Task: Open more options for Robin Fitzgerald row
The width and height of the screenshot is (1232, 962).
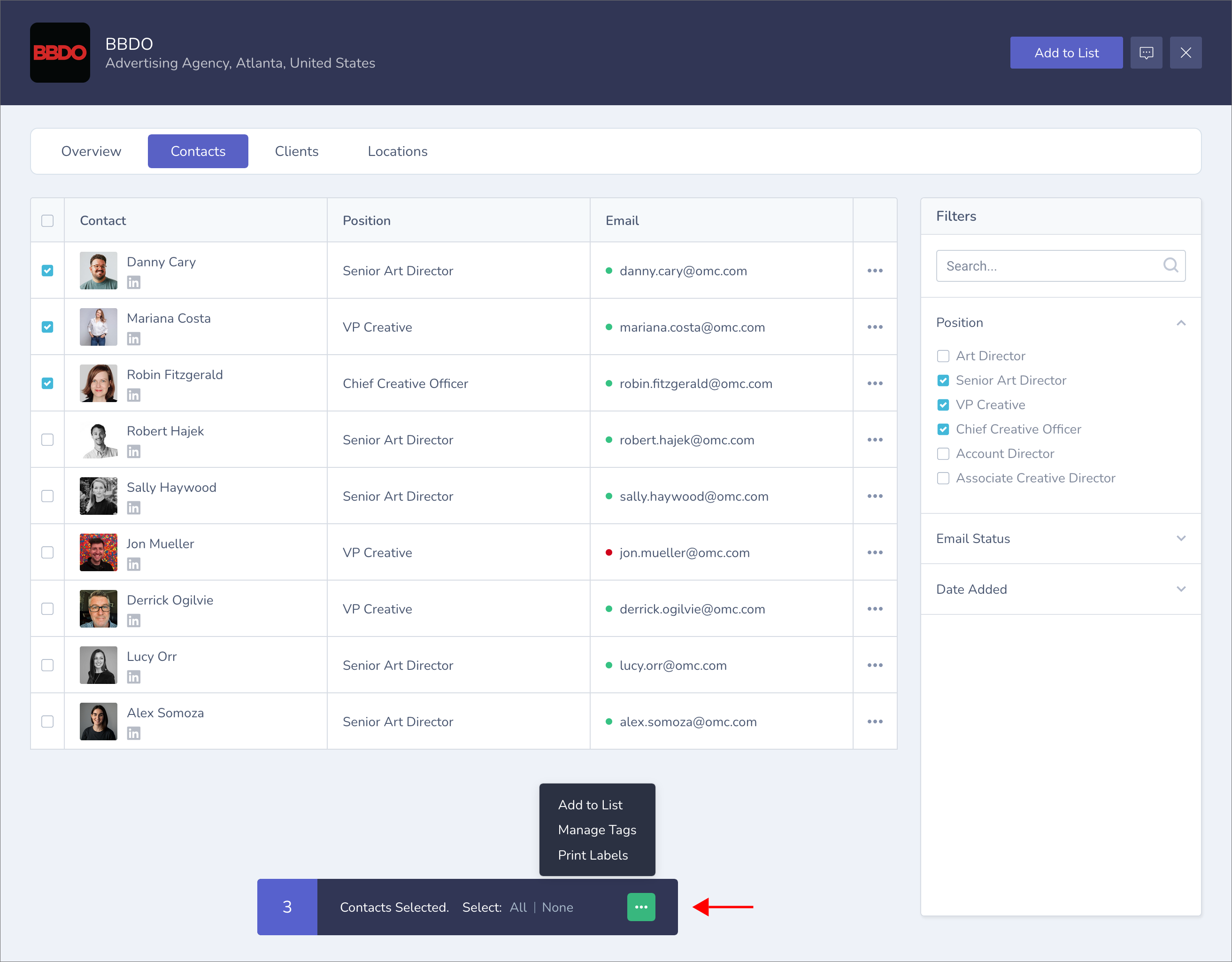Action: [875, 384]
